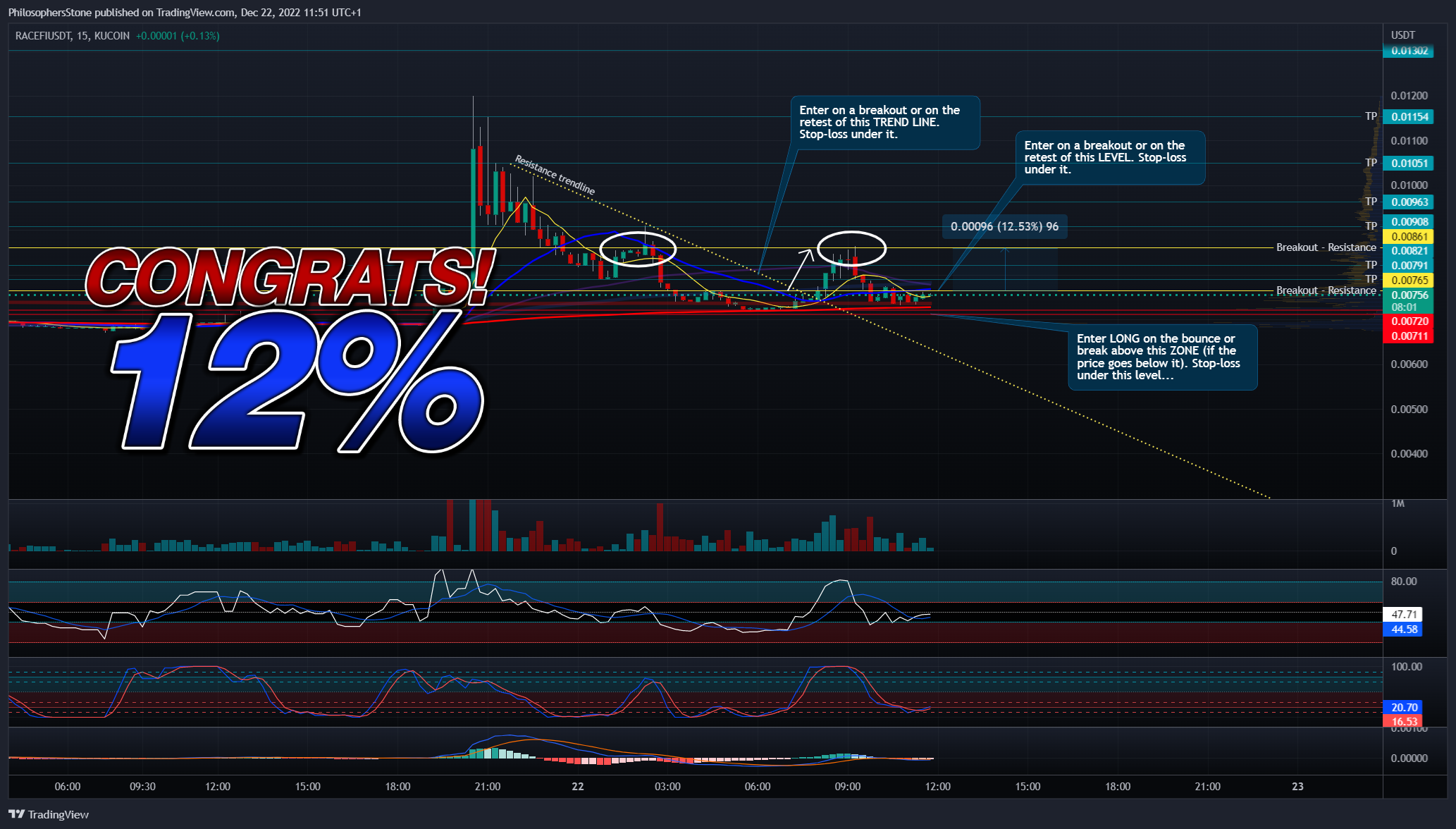Click the 0.01154 TP price label

click(1408, 117)
